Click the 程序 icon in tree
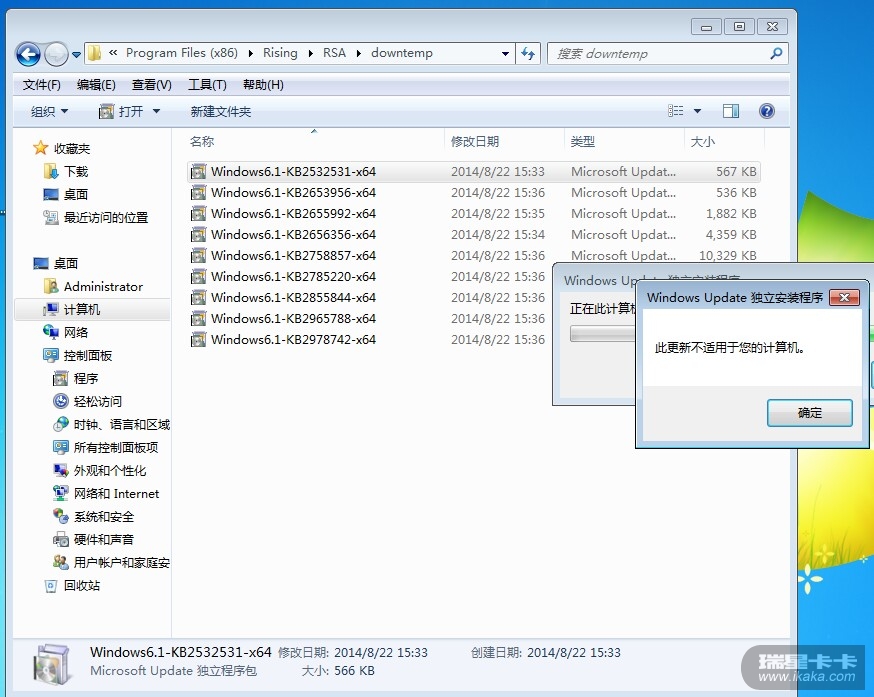This screenshot has height=697, width=874. [60, 379]
